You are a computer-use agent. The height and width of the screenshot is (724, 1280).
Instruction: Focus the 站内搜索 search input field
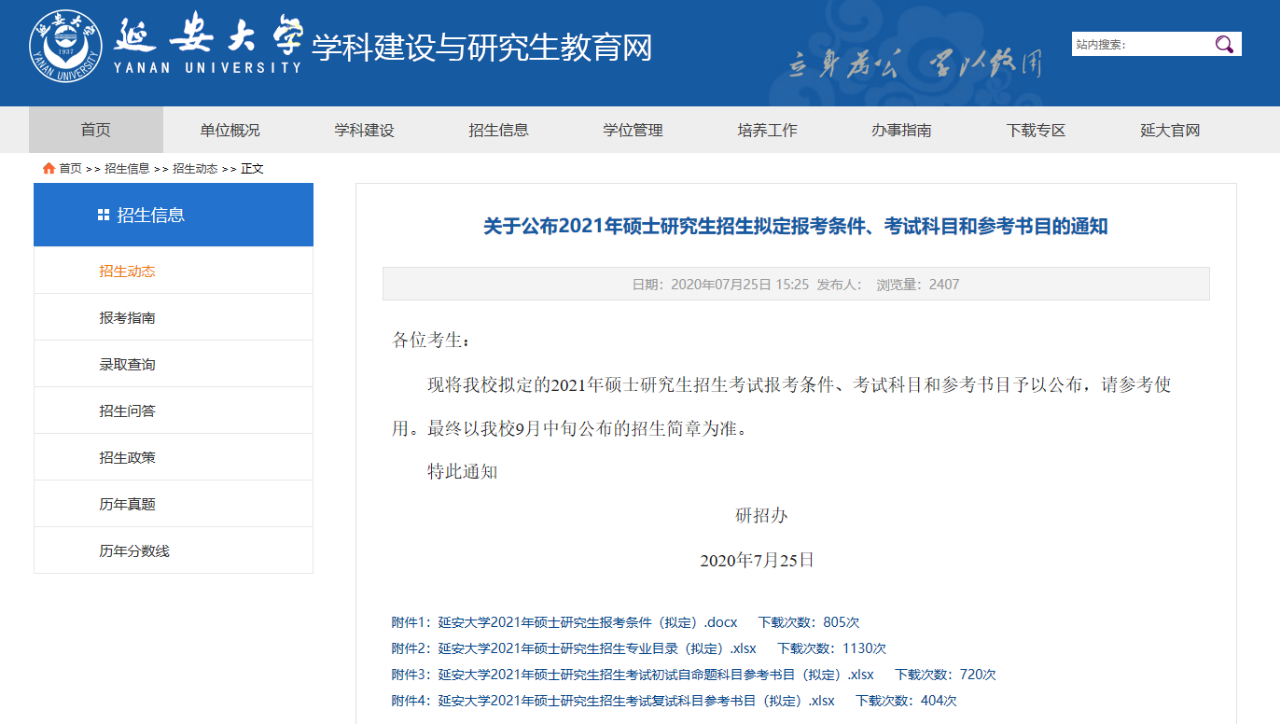click(x=1142, y=44)
